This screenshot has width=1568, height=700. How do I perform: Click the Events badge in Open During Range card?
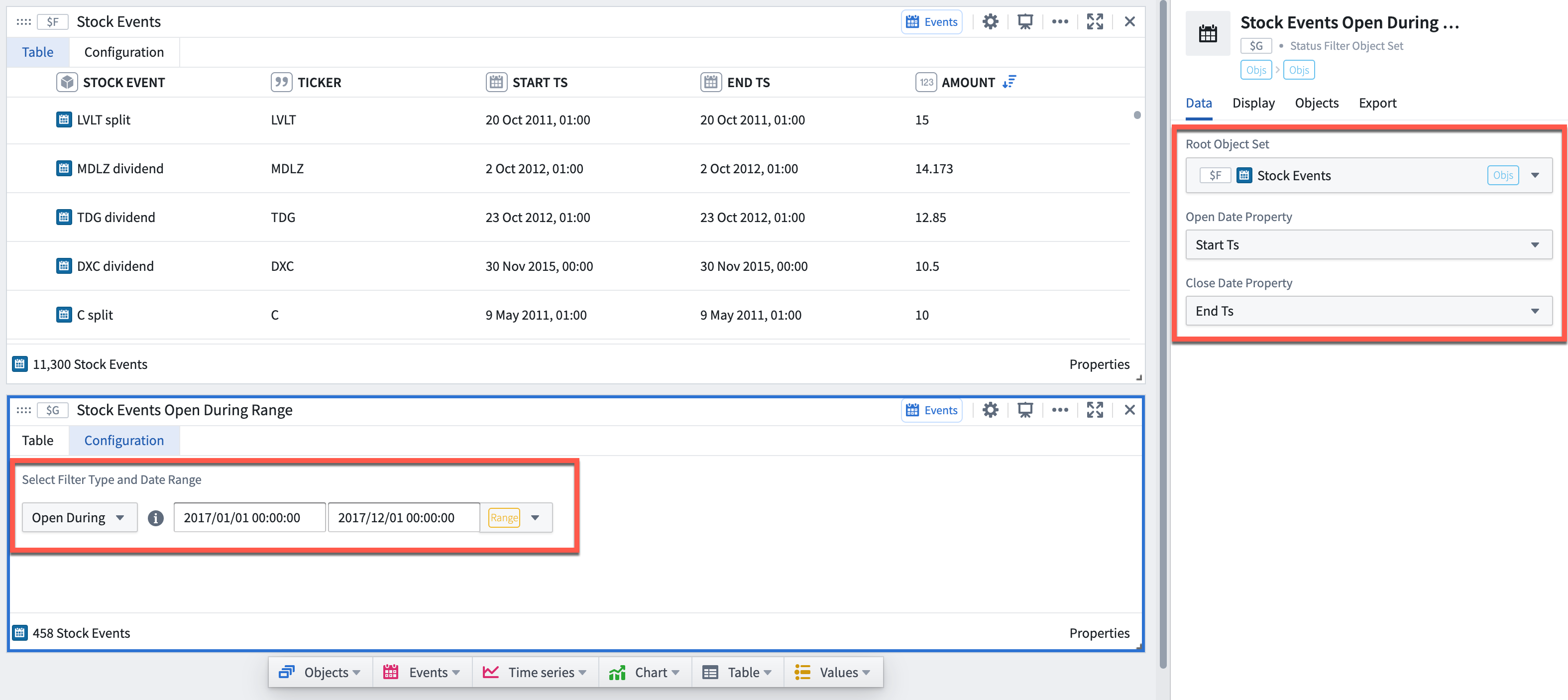coord(931,410)
